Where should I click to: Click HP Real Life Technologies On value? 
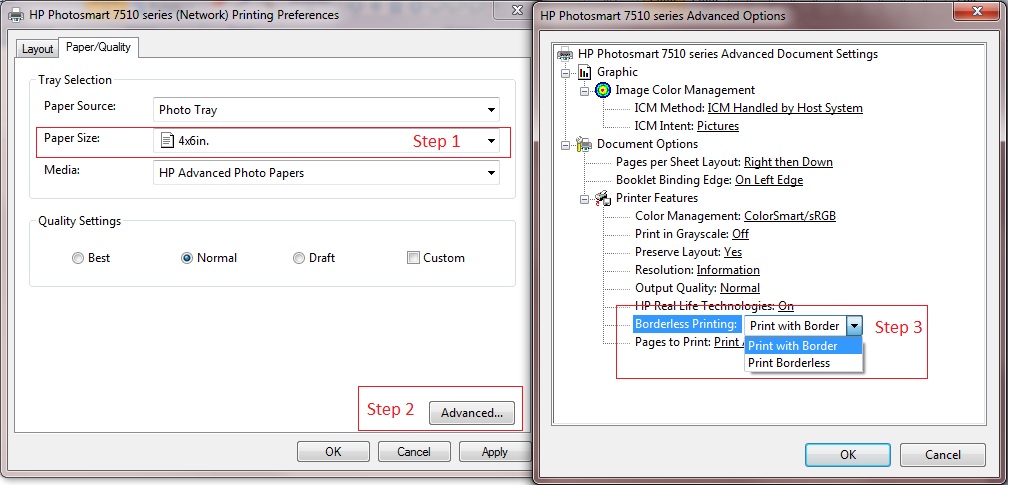tap(786, 306)
